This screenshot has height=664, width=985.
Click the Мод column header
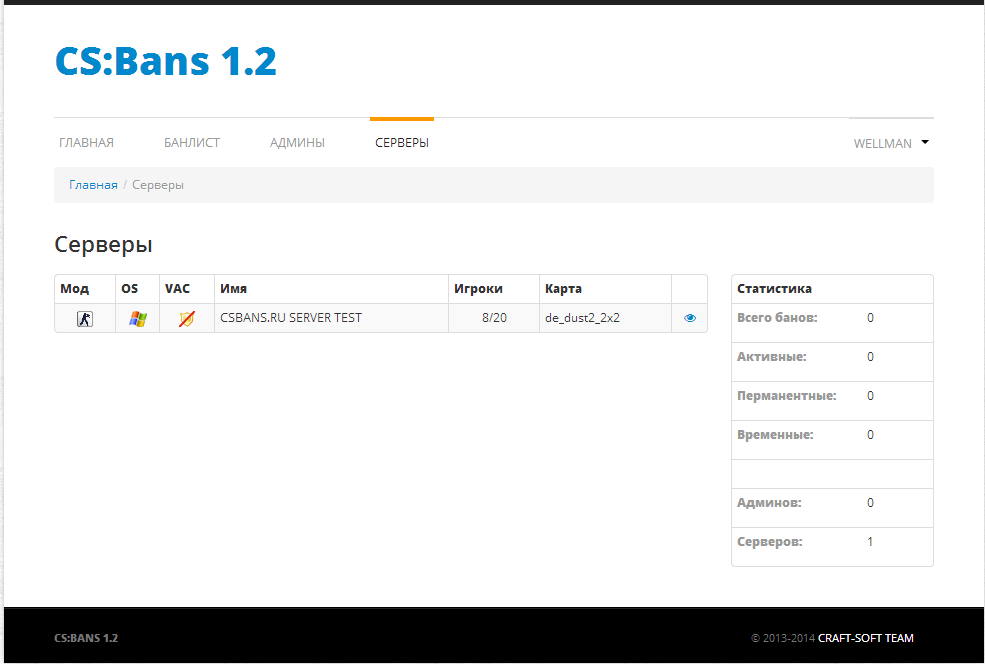[x=74, y=289]
